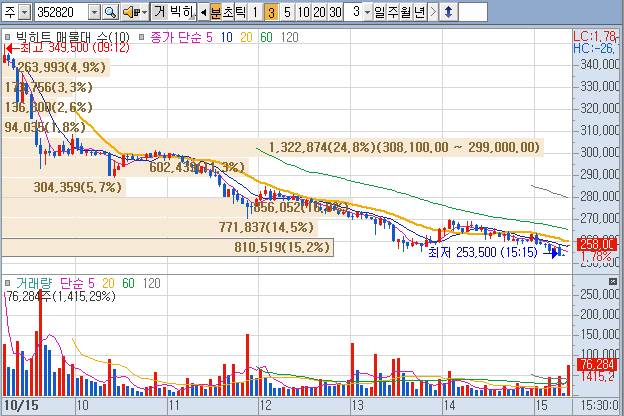
Task: Select the 틱 tick chart tab
Action: [x=241, y=13]
